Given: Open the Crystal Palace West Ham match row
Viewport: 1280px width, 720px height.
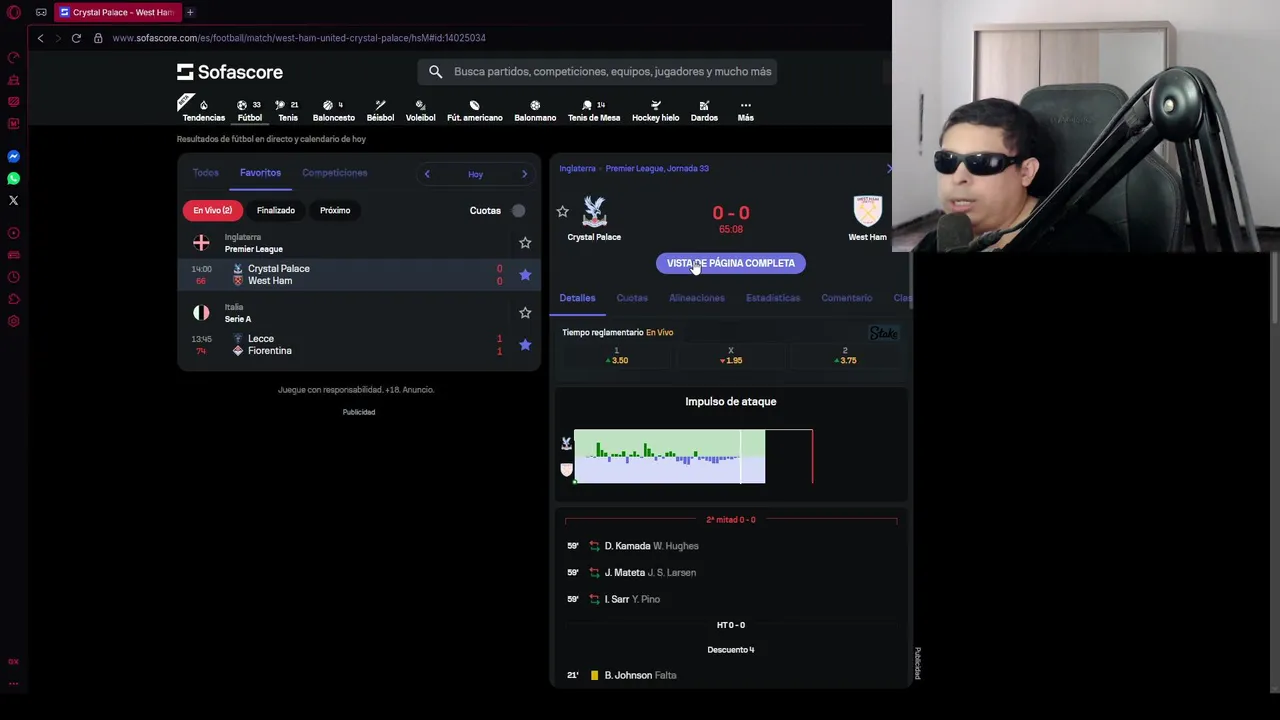Looking at the screenshot, I should click(359, 275).
